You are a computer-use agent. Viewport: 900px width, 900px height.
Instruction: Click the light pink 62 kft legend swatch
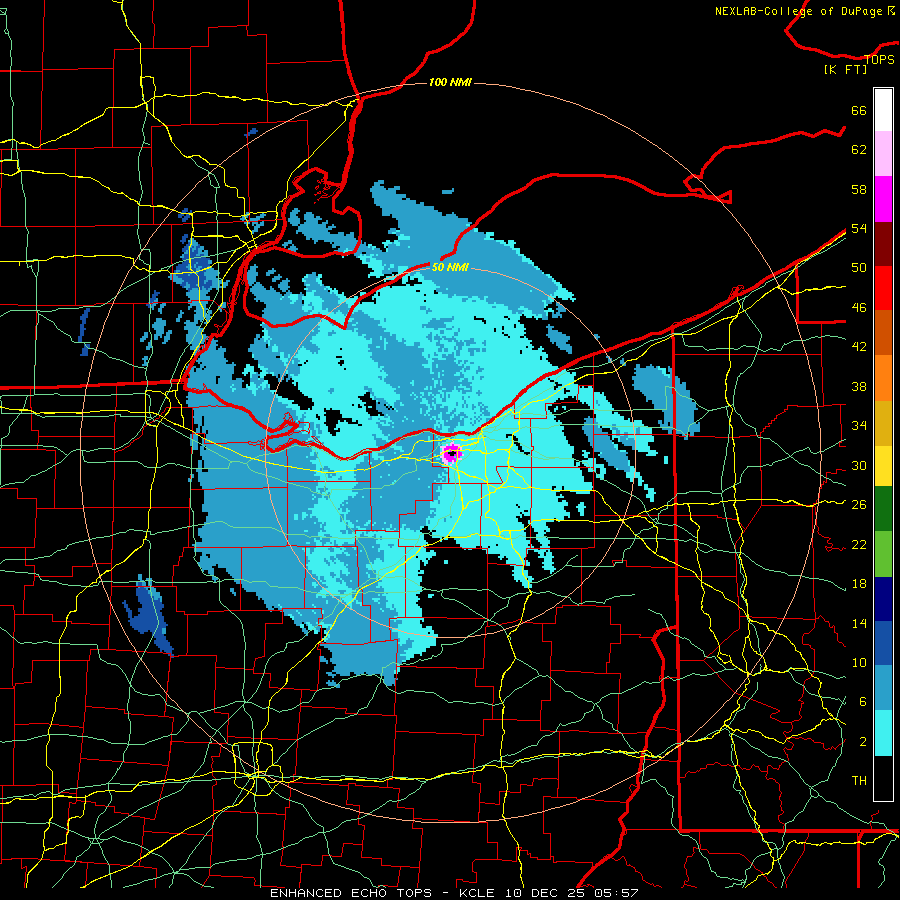click(883, 154)
